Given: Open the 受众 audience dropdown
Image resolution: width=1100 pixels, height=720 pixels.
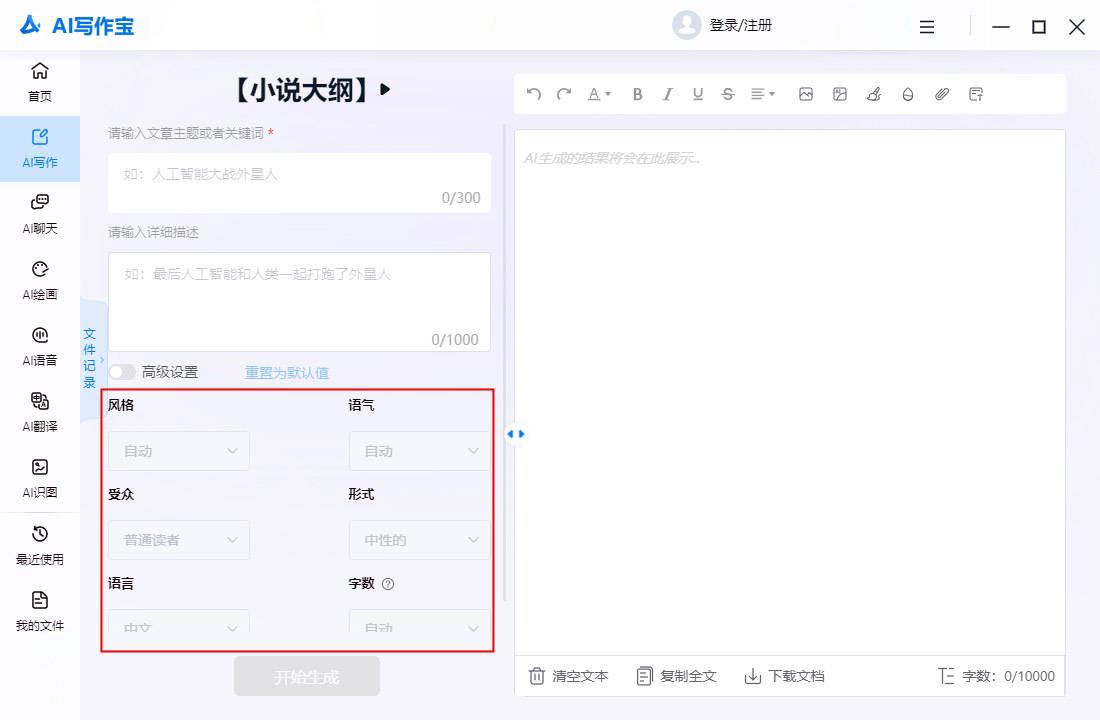Looking at the screenshot, I should 177,540.
